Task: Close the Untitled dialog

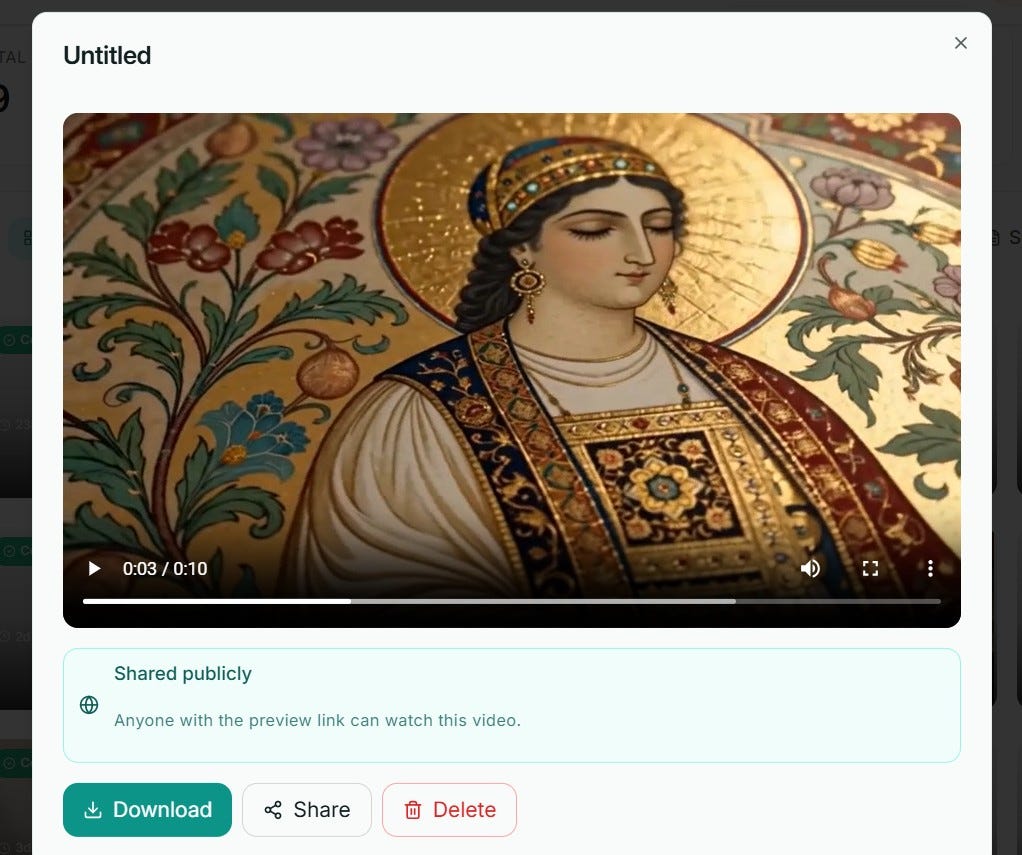Action: pos(961,43)
